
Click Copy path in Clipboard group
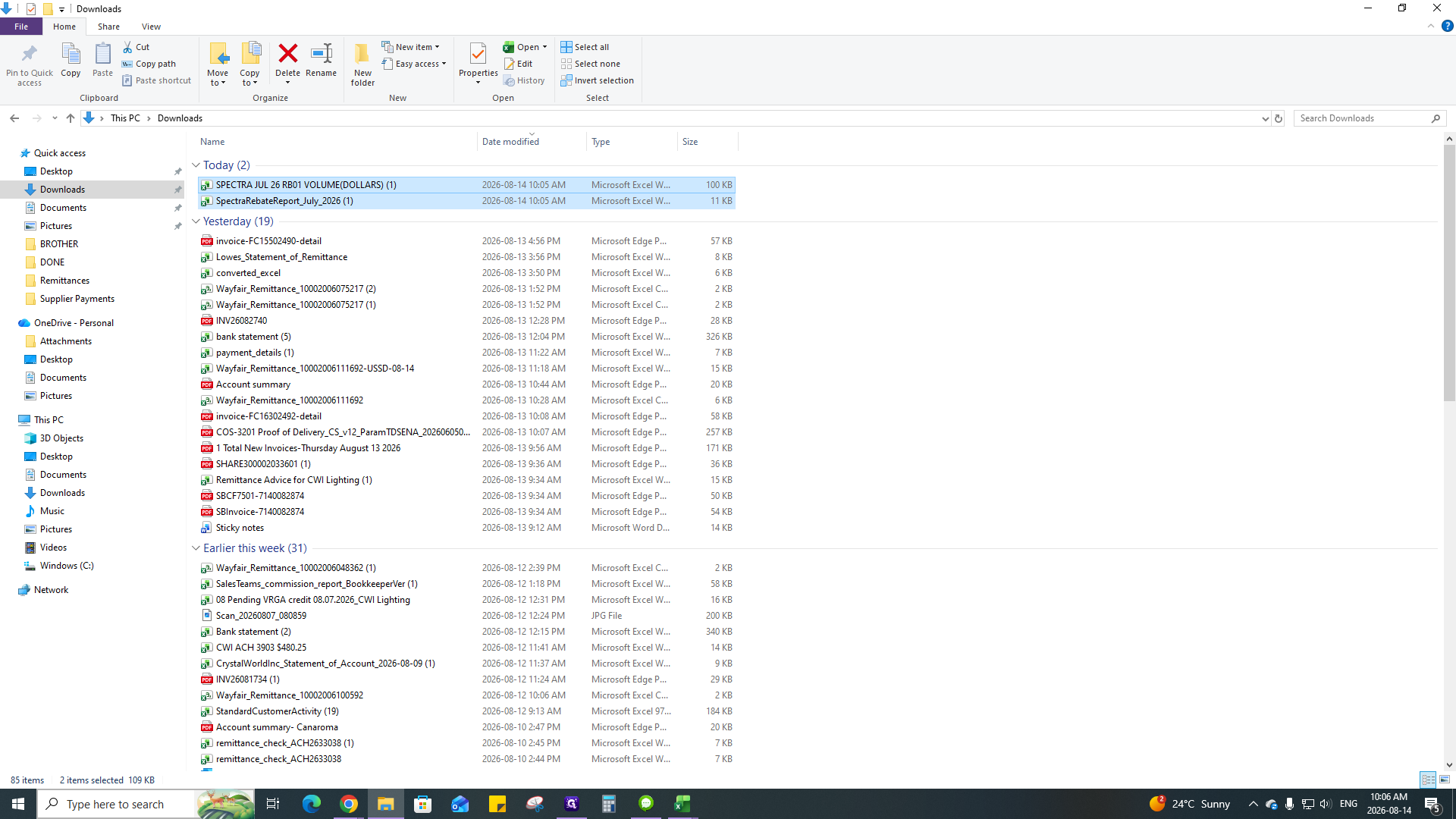149,64
